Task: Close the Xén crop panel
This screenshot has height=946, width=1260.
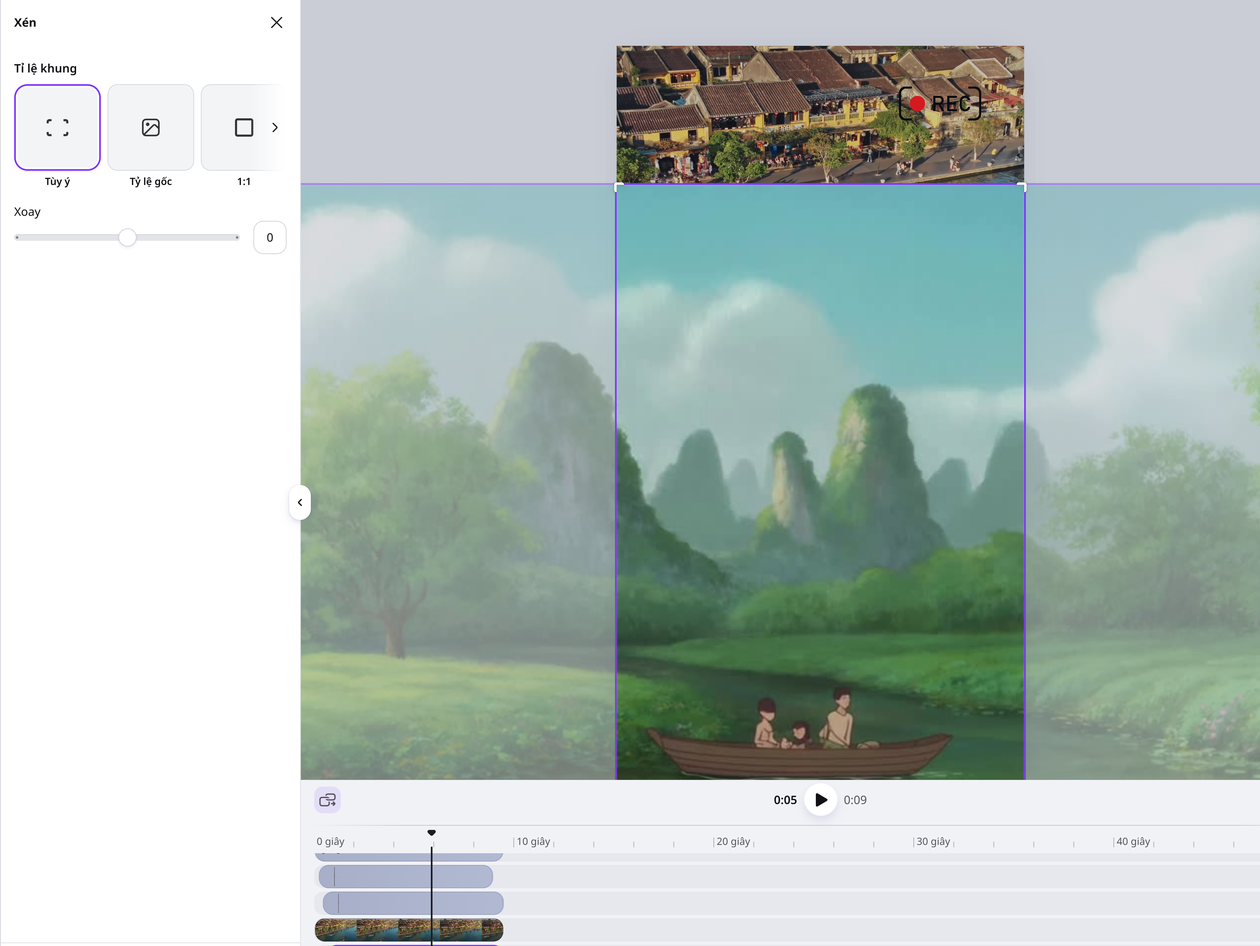Action: [277, 22]
